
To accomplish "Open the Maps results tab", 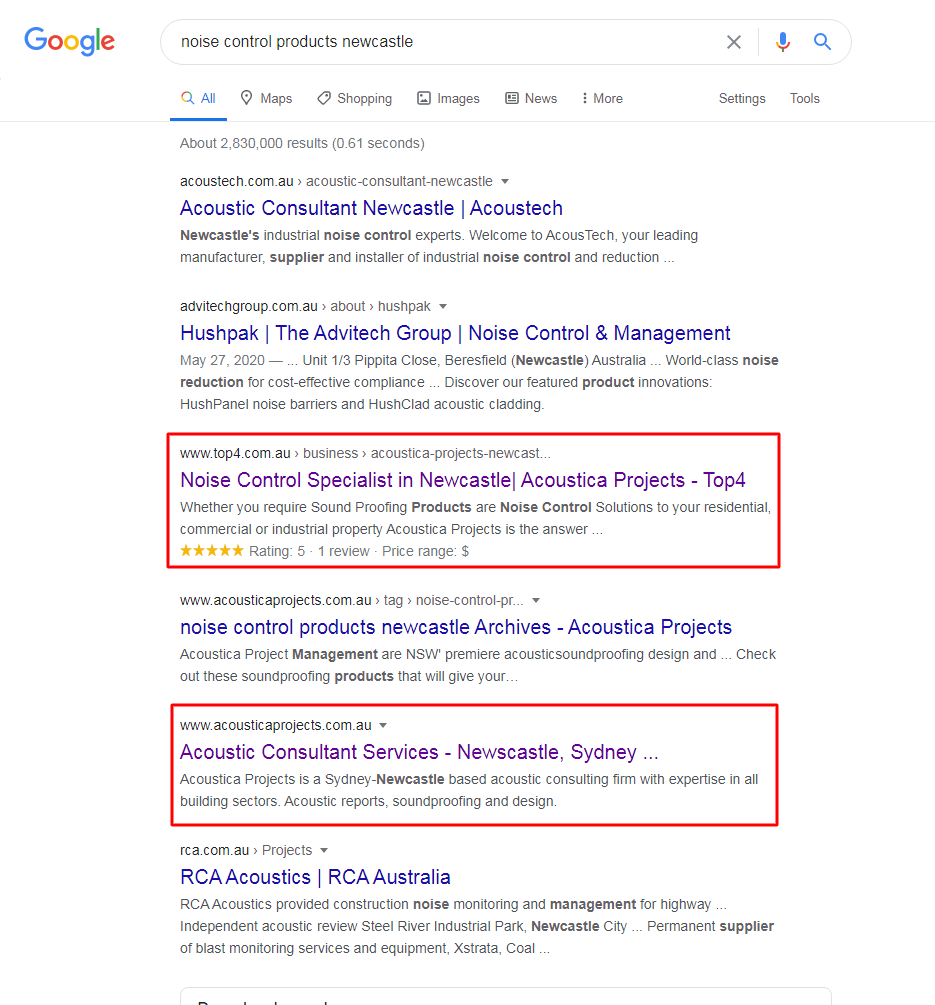I will 266,98.
